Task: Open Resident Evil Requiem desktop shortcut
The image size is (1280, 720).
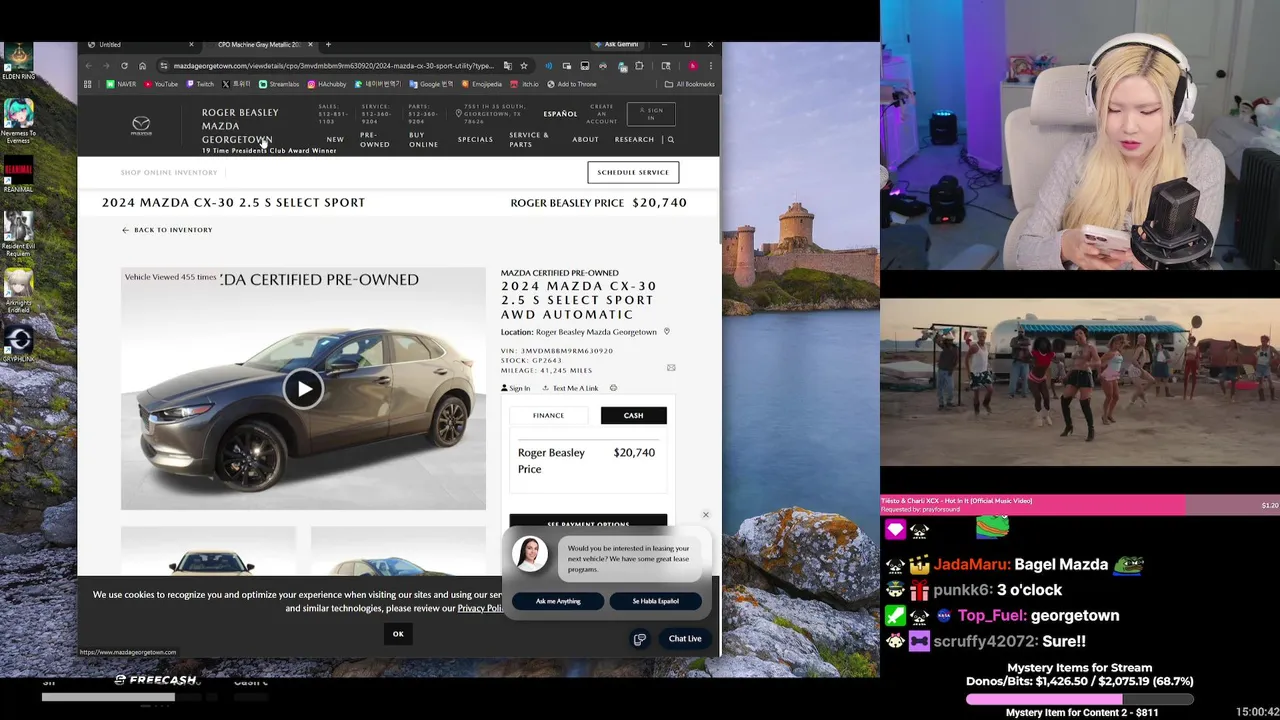Action: [x=18, y=233]
